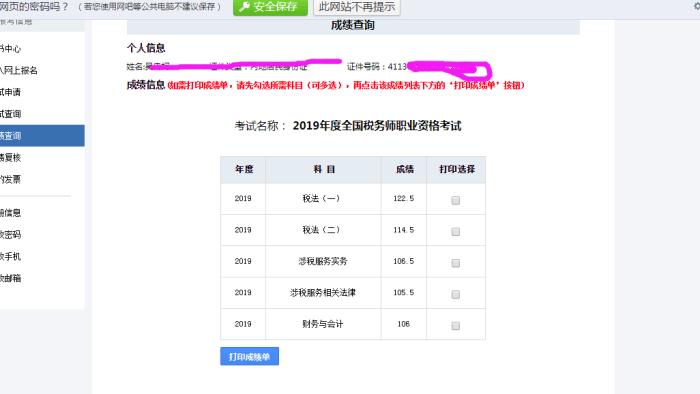Click the 成绩信息 label

(x=146, y=85)
